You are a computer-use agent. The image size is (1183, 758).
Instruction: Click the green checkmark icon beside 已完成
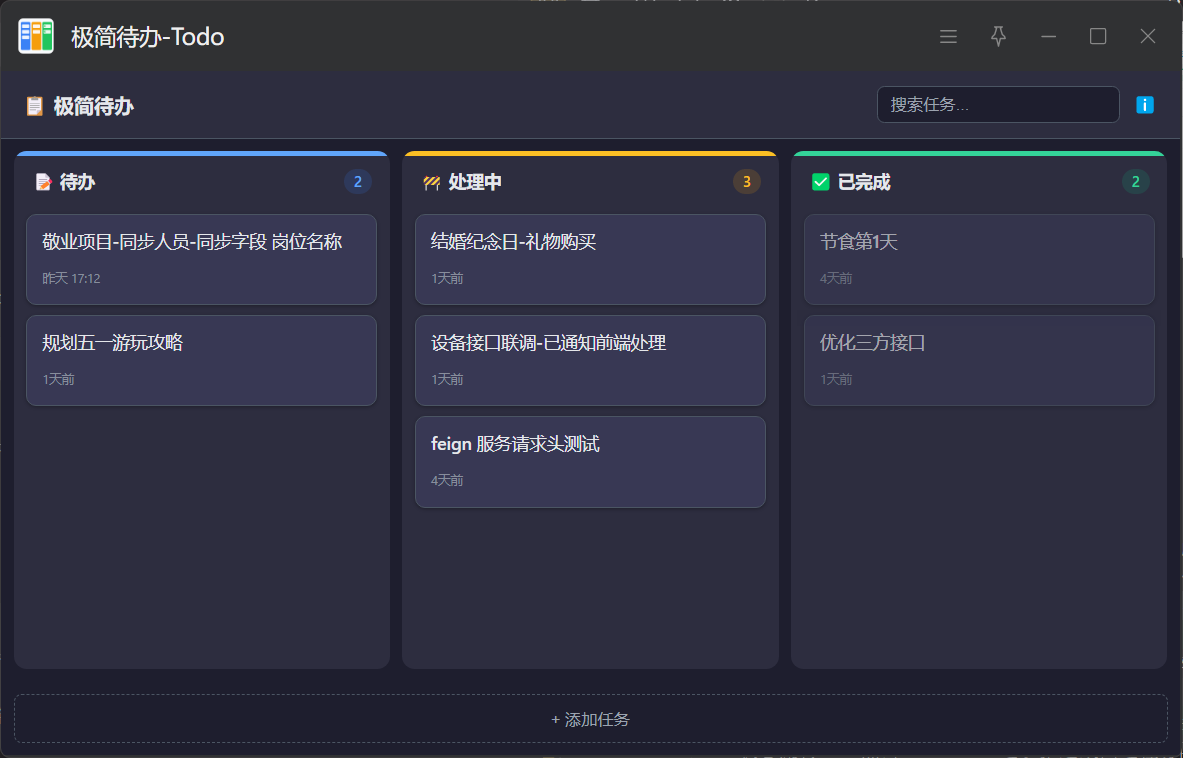click(821, 182)
